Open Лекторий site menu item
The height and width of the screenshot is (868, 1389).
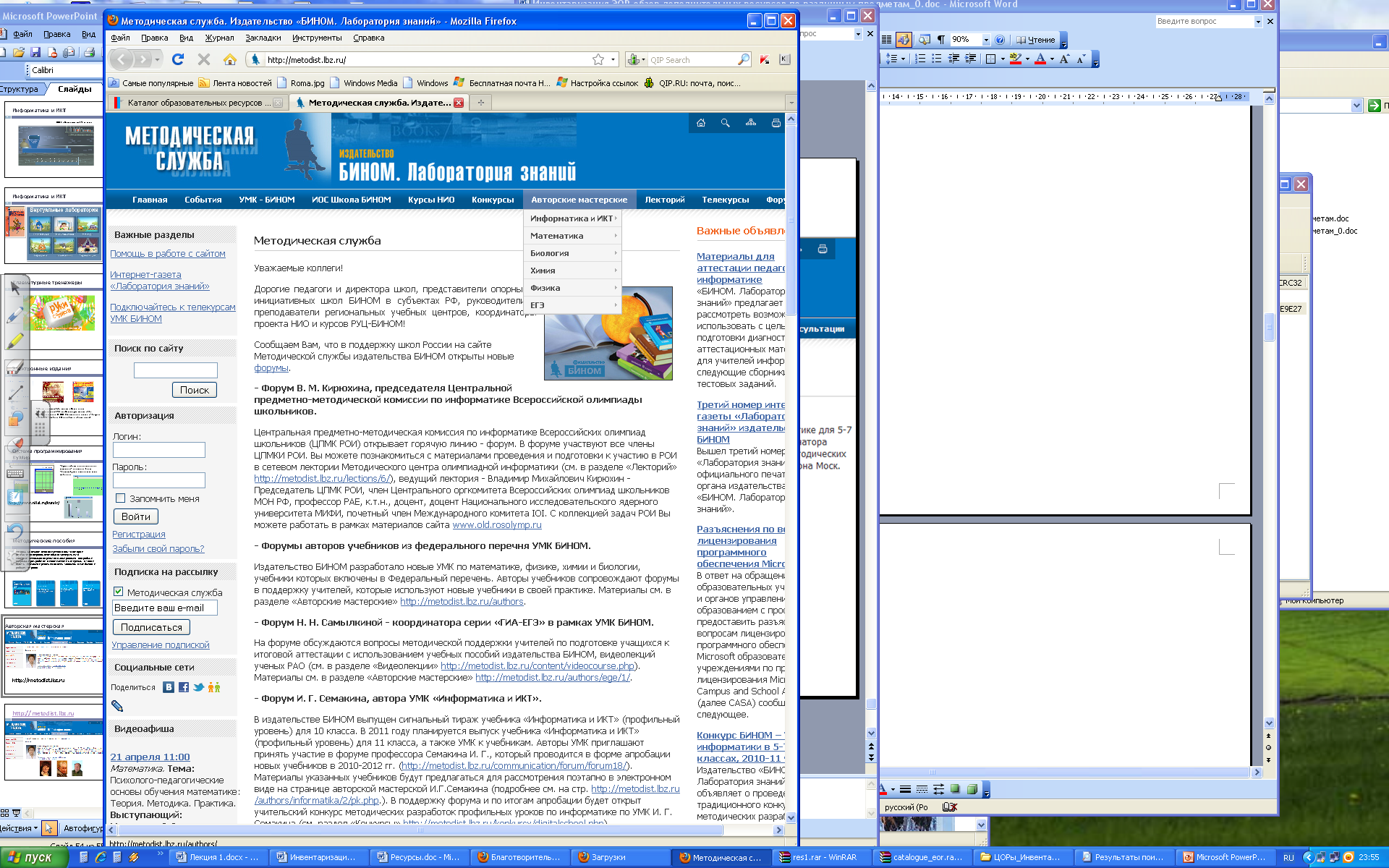pos(665,200)
